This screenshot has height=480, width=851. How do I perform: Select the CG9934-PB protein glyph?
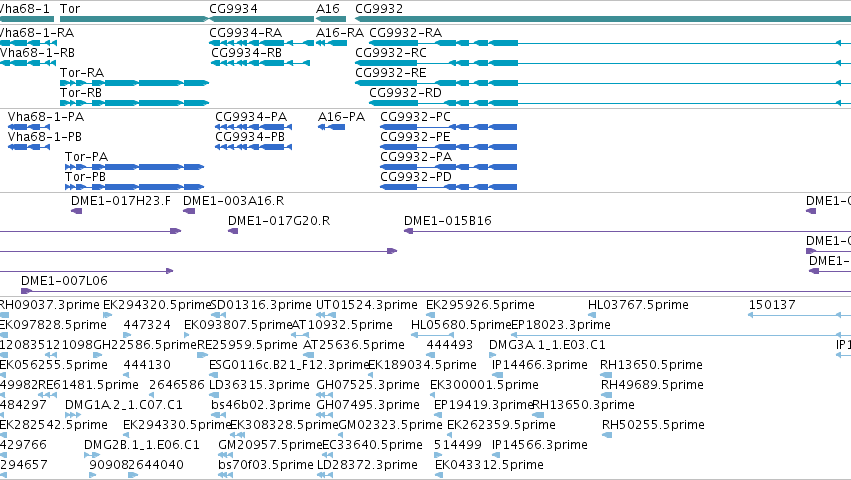(253, 147)
